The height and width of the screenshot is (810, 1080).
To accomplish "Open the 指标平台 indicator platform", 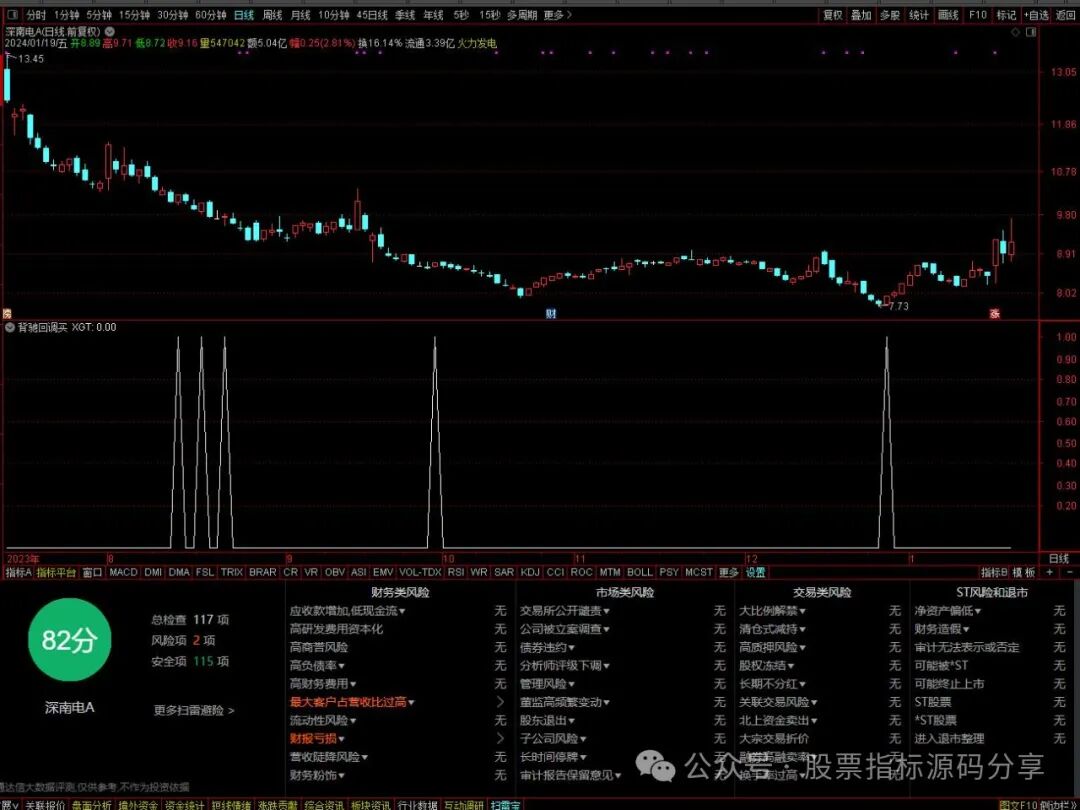I will coord(56,572).
